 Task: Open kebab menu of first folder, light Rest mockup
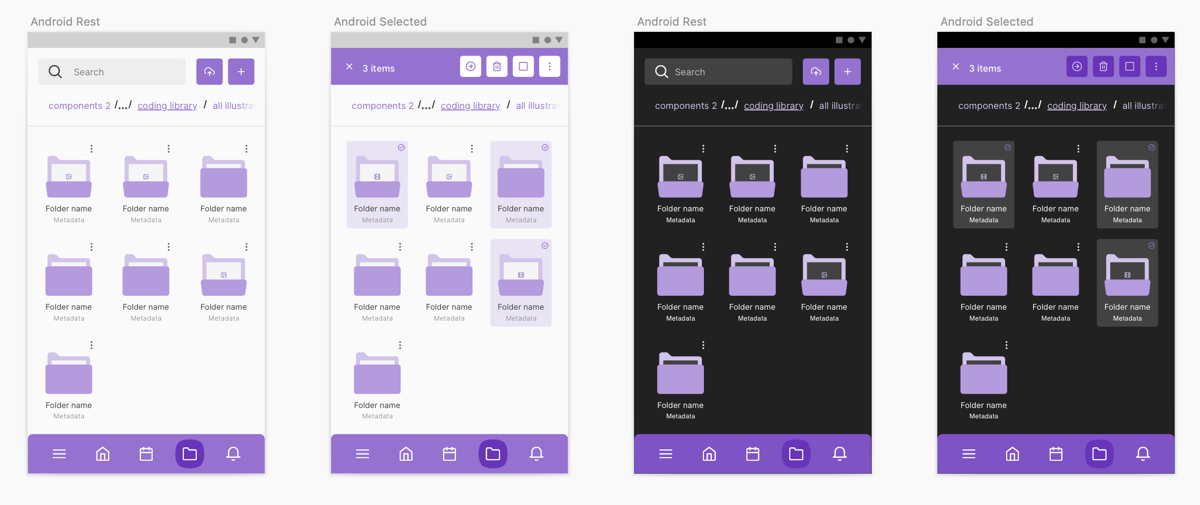click(x=91, y=149)
